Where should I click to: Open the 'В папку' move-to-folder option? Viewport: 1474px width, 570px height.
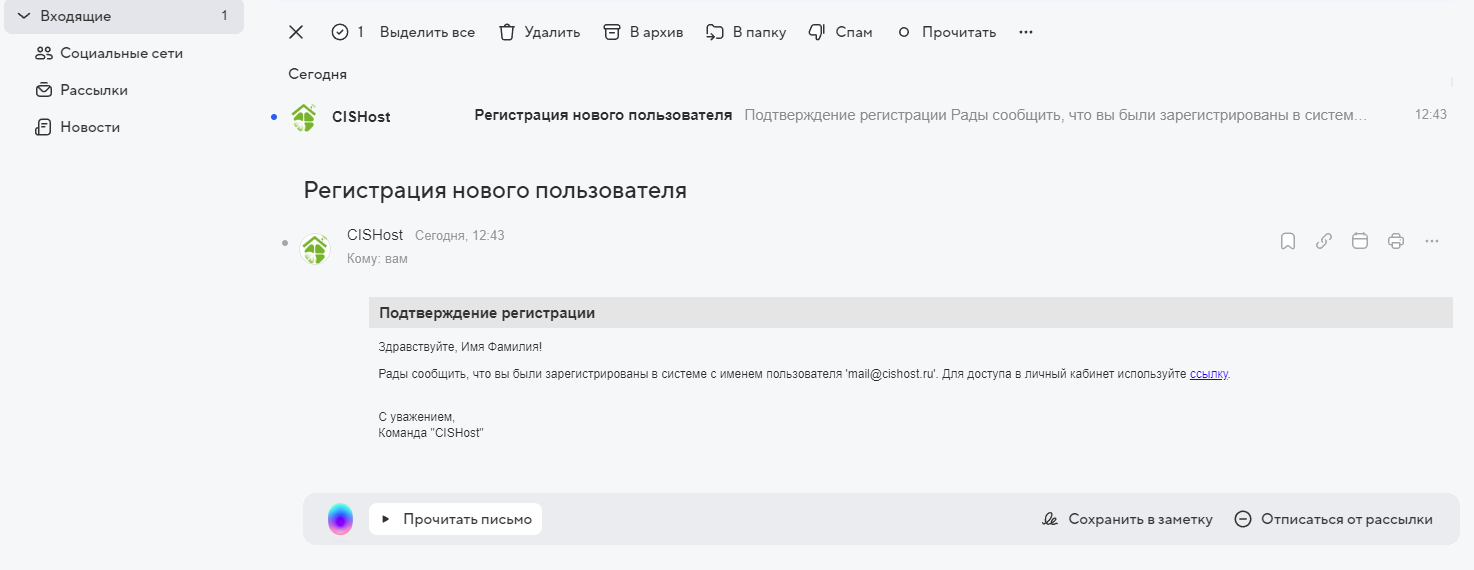coord(746,32)
